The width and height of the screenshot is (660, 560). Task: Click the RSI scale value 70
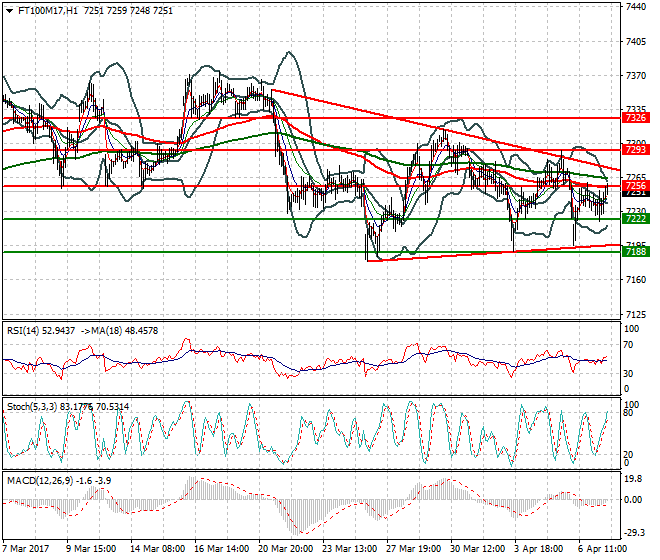pyautogui.click(x=628, y=345)
